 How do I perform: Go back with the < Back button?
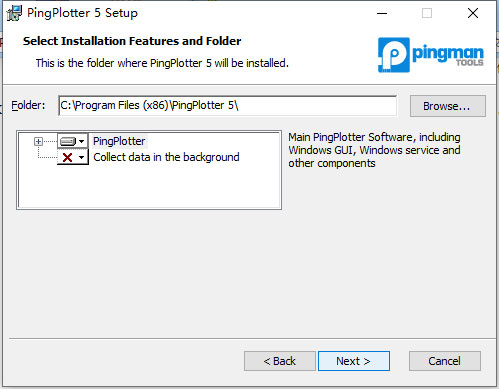coord(280,361)
